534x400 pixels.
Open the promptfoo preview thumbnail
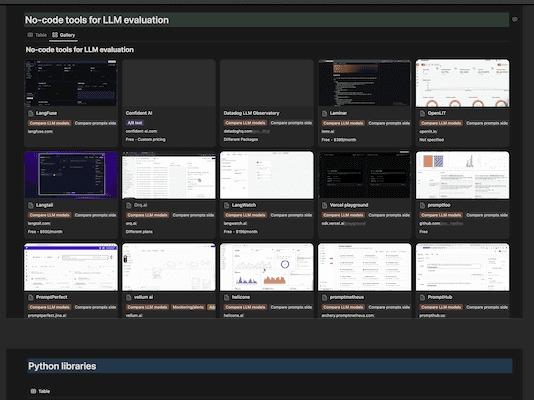[462, 175]
